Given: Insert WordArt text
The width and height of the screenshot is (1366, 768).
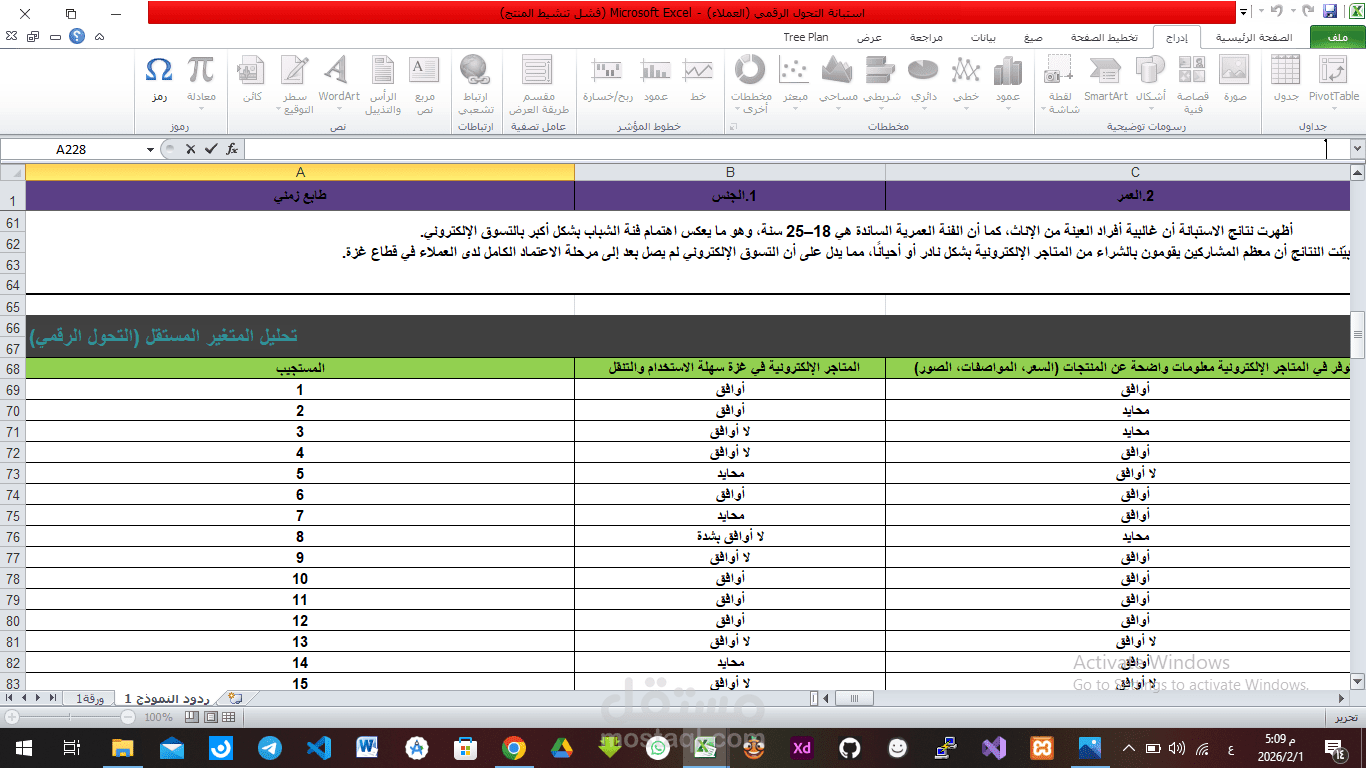Looking at the screenshot, I should click(x=339, y=84).
